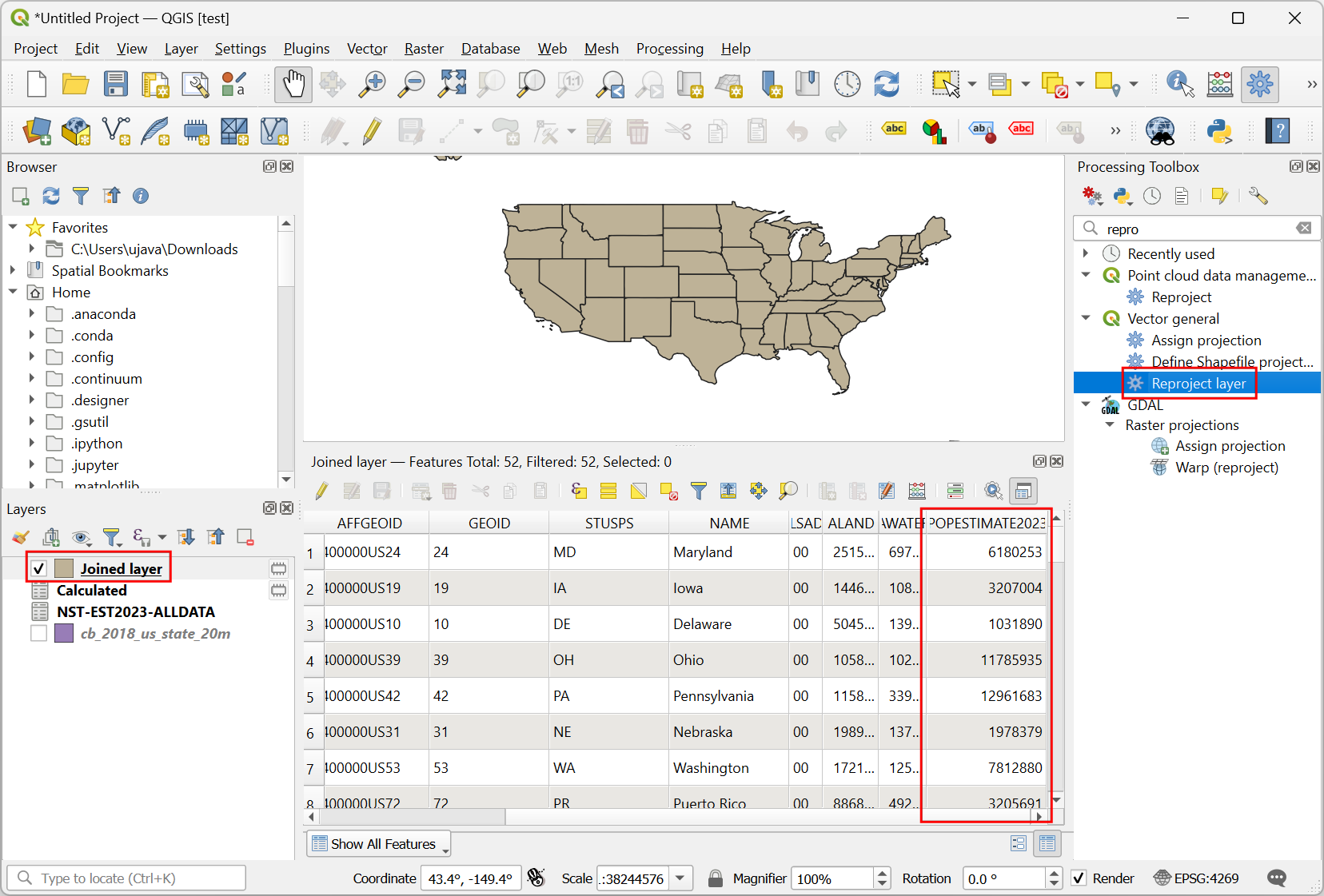
Task: Toggle the Render checkbox in status bar
Action: 1079,878
